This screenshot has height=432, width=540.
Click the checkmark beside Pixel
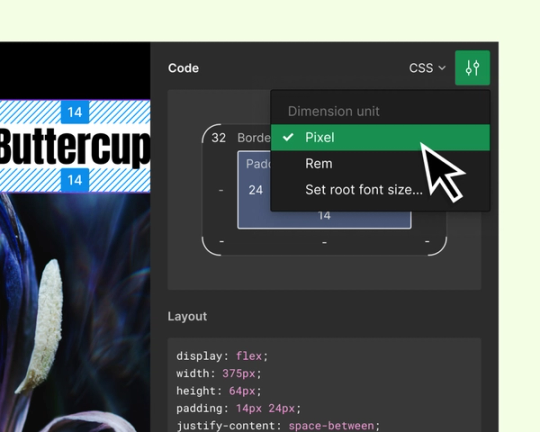pos(288,137)
